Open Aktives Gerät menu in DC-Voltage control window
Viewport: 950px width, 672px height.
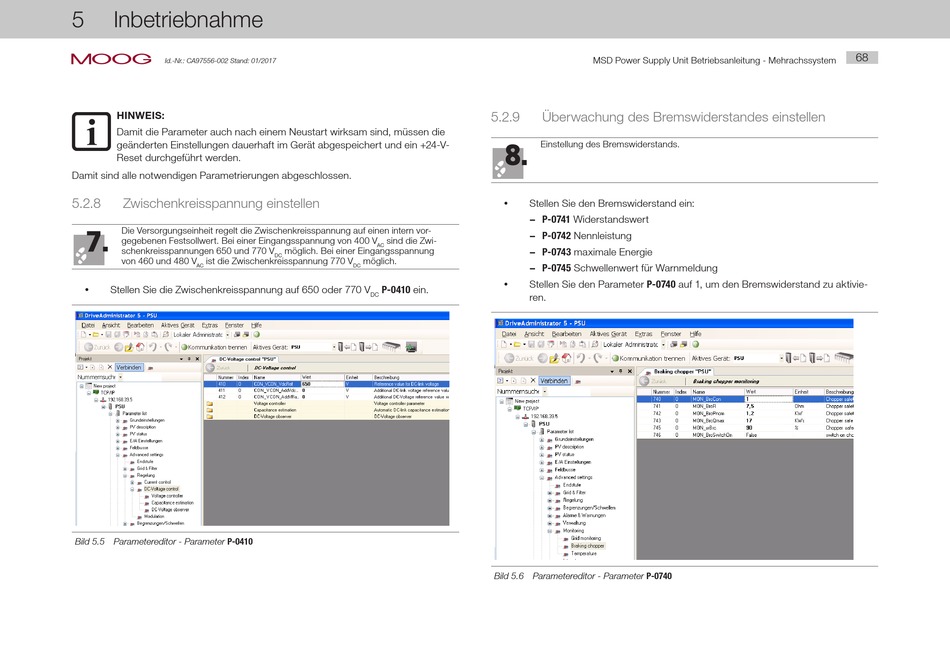coord(178,325)
